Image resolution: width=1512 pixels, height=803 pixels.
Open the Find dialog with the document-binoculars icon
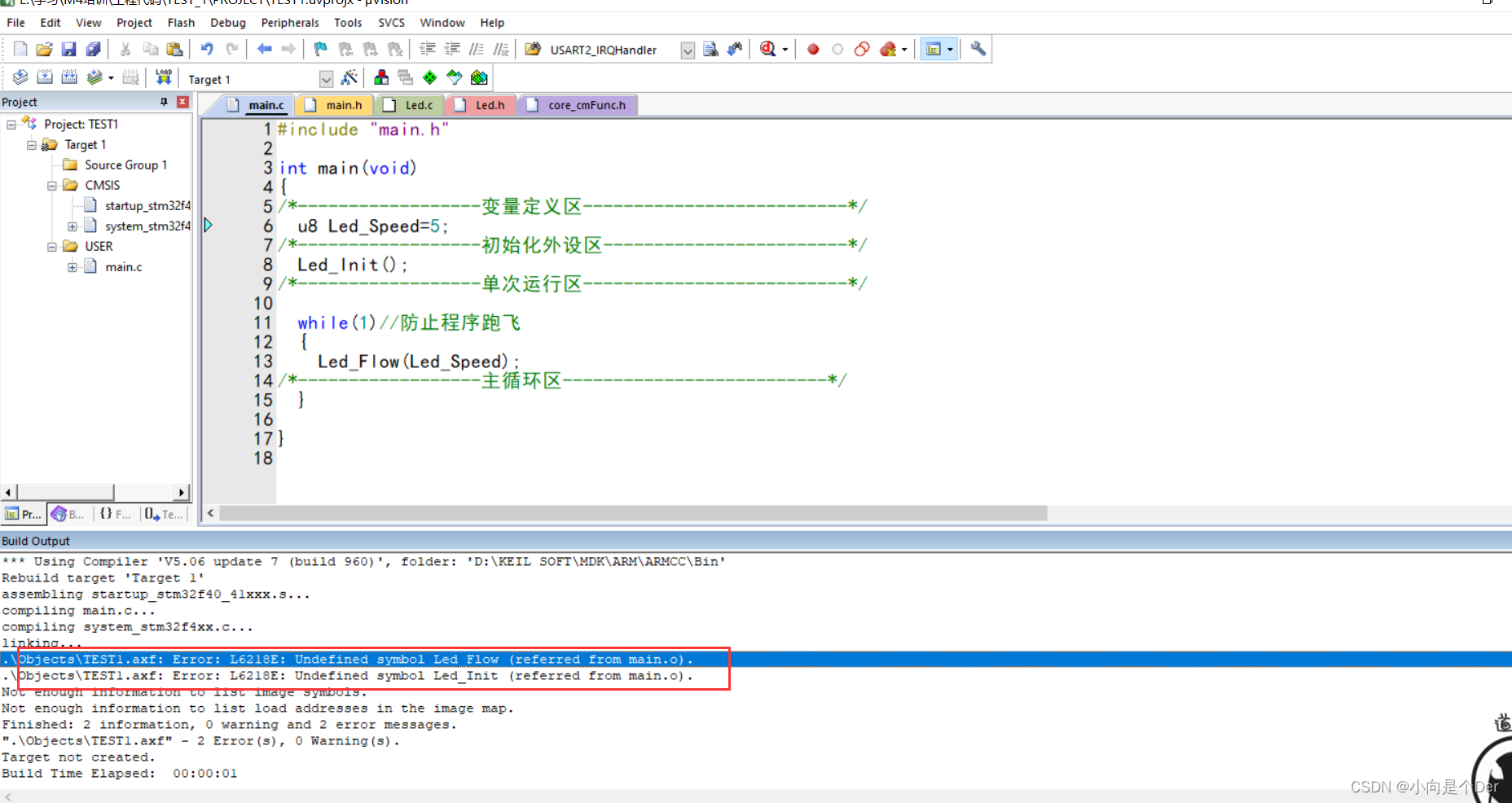pyautogui.click(x=710, y=49)
